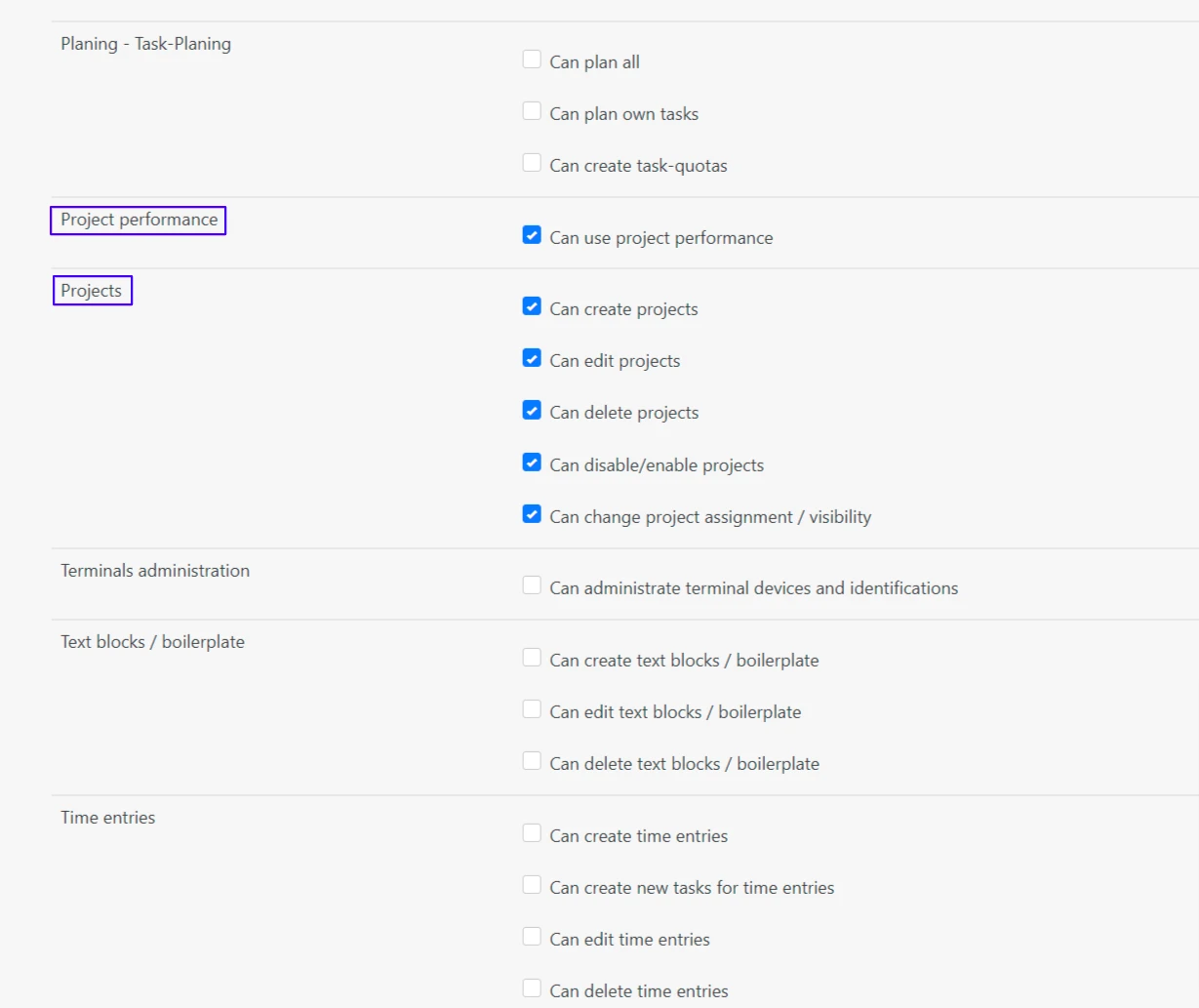Tick Can edit text blocks / boilerplate

click(532, 709)
